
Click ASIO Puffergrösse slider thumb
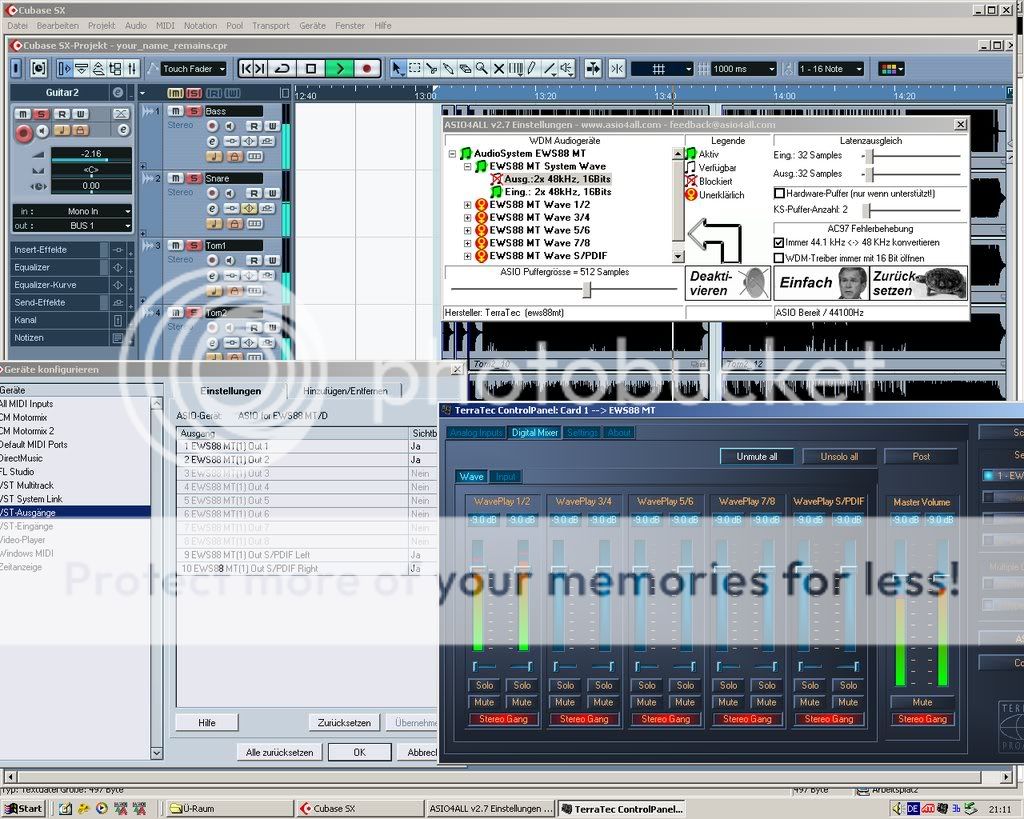tap(586, 289)
